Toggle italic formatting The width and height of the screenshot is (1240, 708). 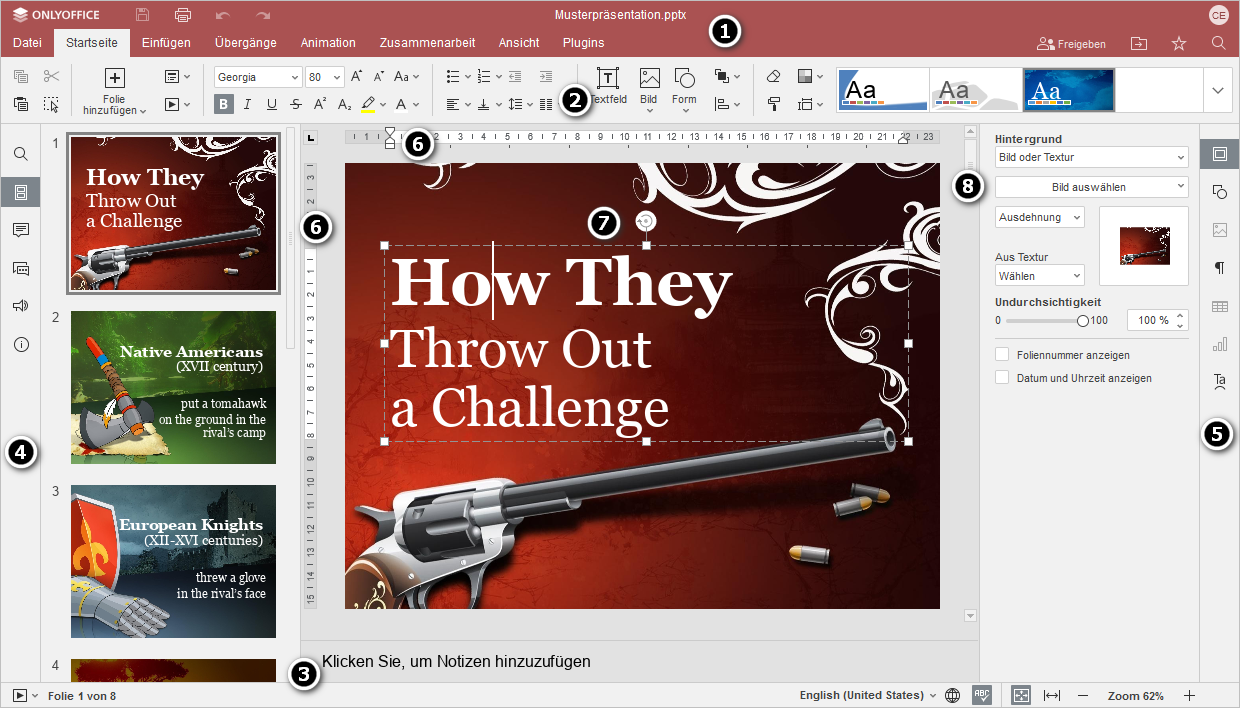pos(248,104)
